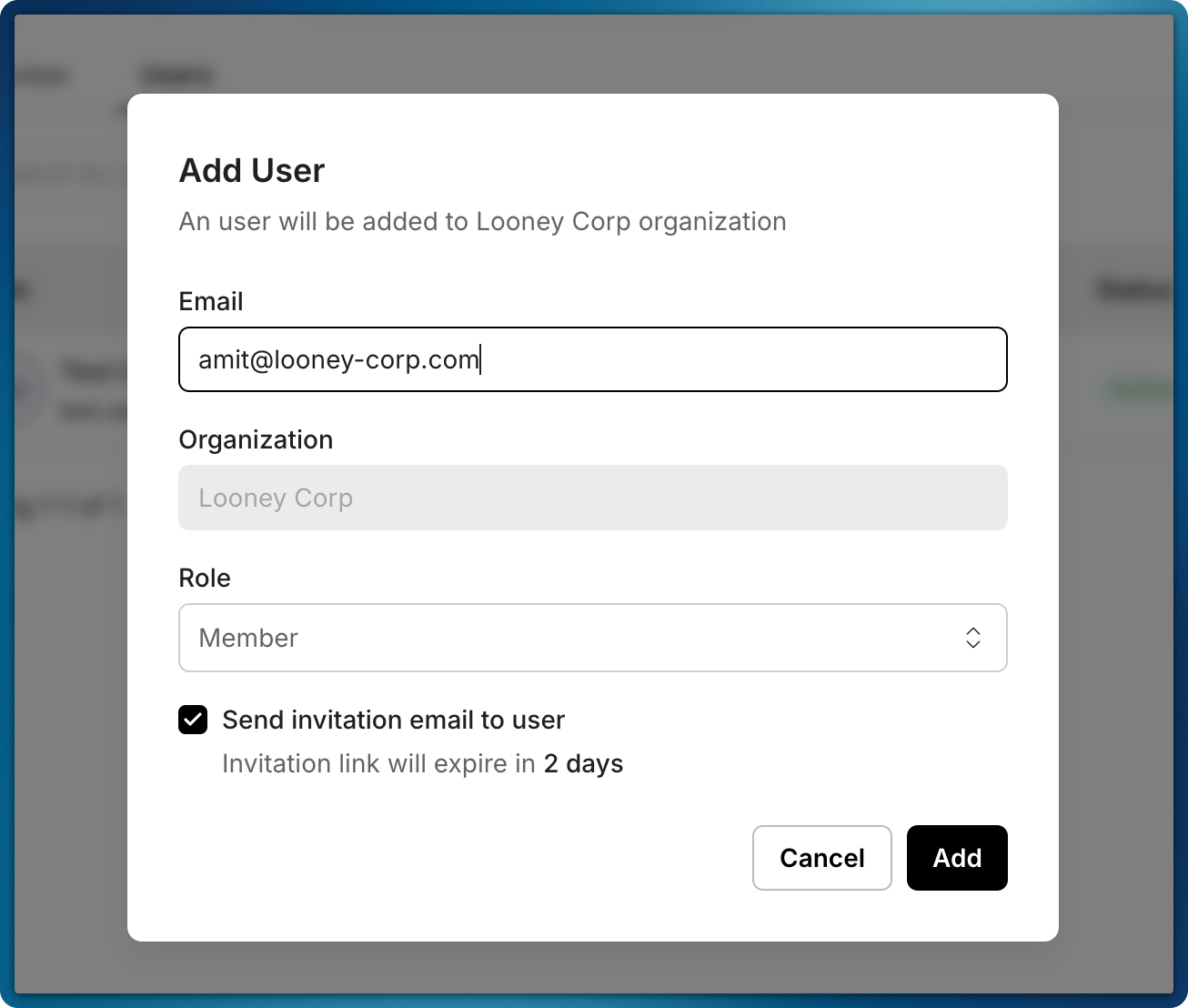Click the "Send invitation email to user" label
This screenshot has height=1008, width=1188.
point(393,720)
